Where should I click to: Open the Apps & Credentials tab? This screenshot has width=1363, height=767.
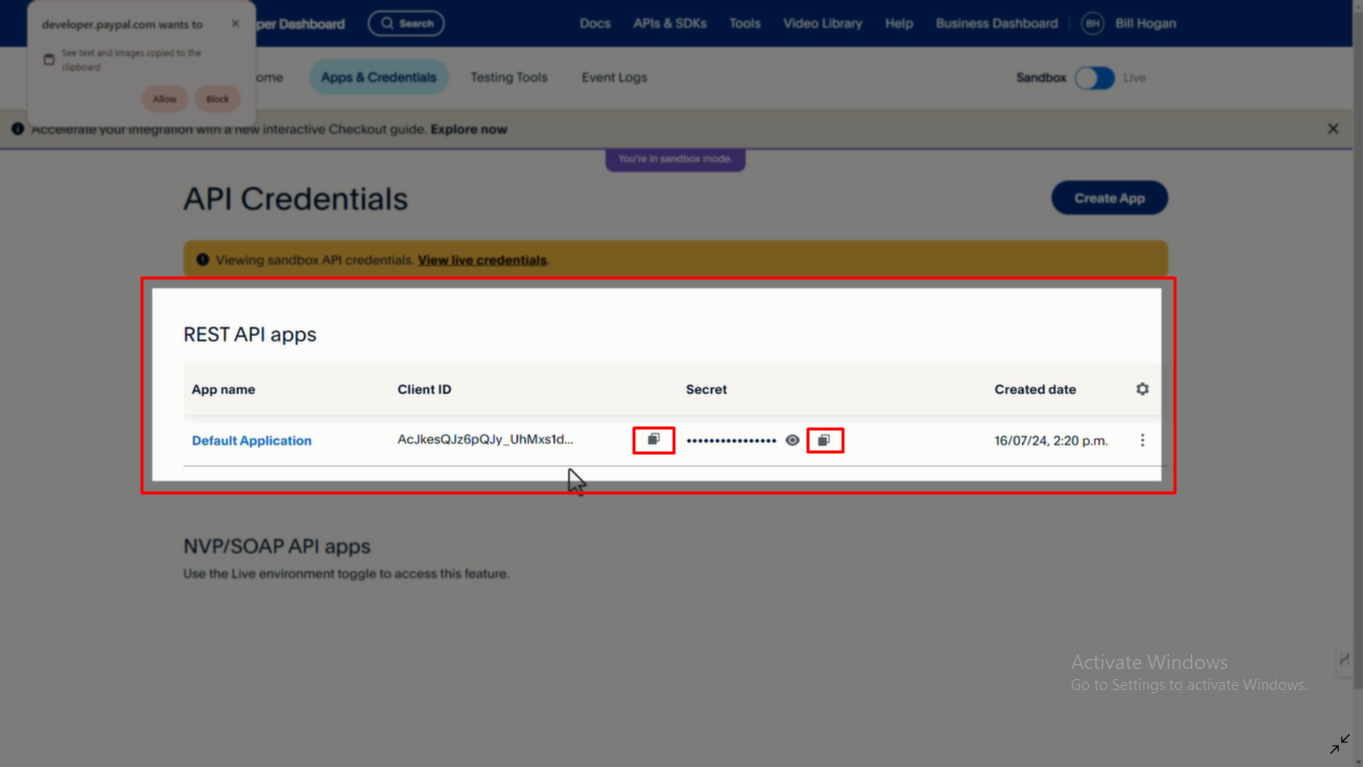[378, 77]
